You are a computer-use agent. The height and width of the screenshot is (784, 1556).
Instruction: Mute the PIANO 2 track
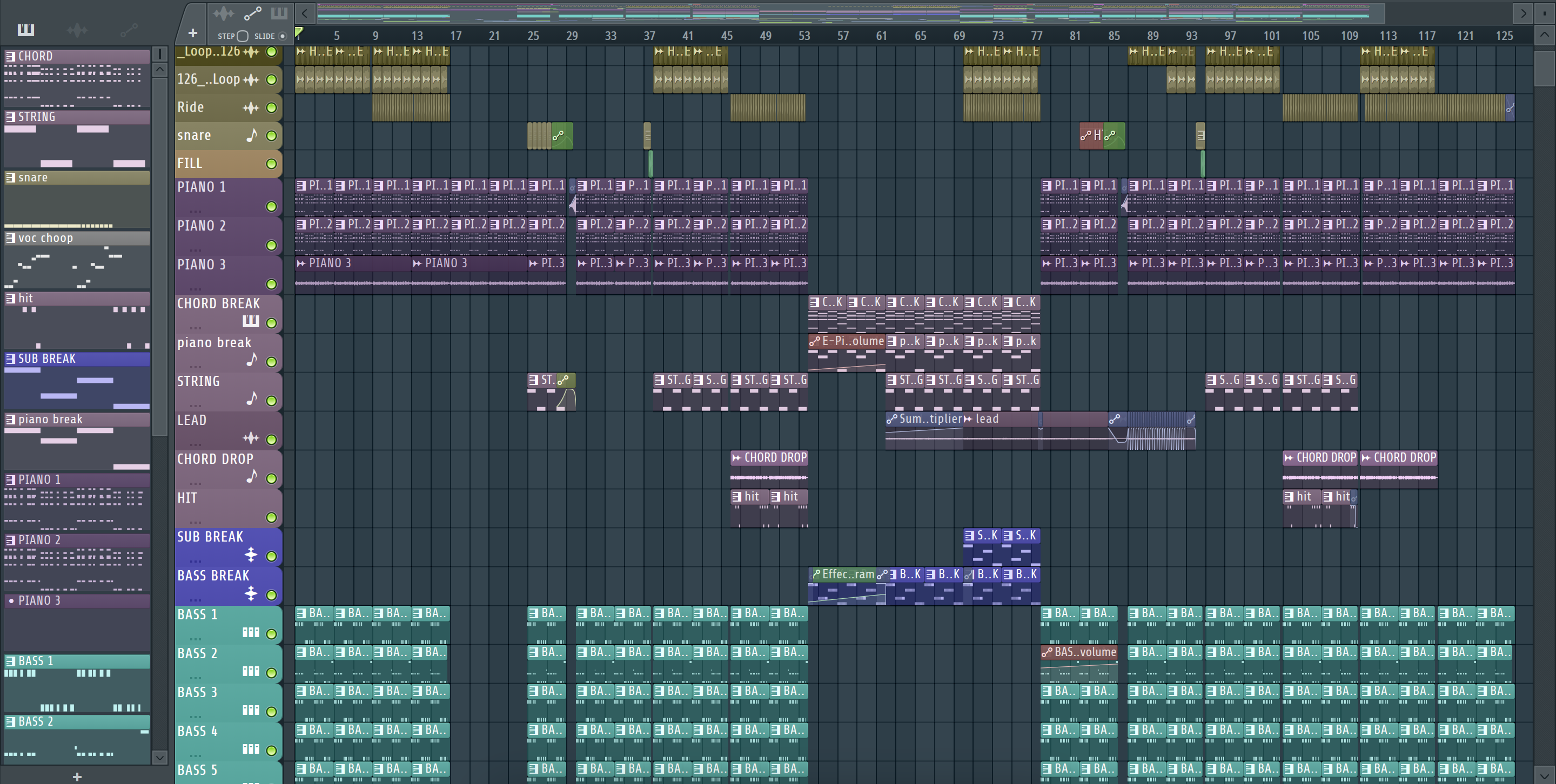coord(271,246)
